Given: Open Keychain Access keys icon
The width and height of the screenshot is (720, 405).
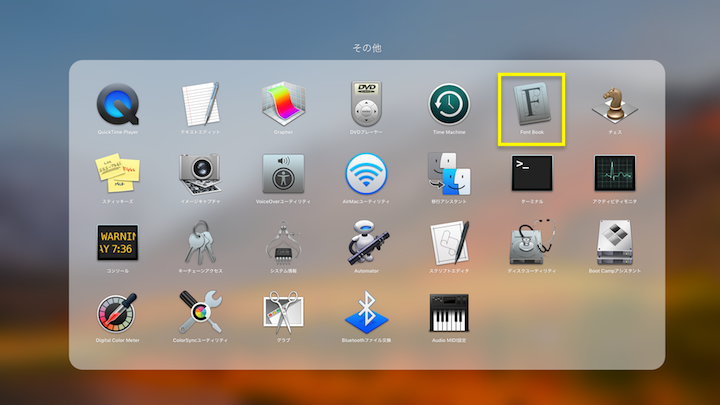Looking at the screenshot, I should 201,242.
